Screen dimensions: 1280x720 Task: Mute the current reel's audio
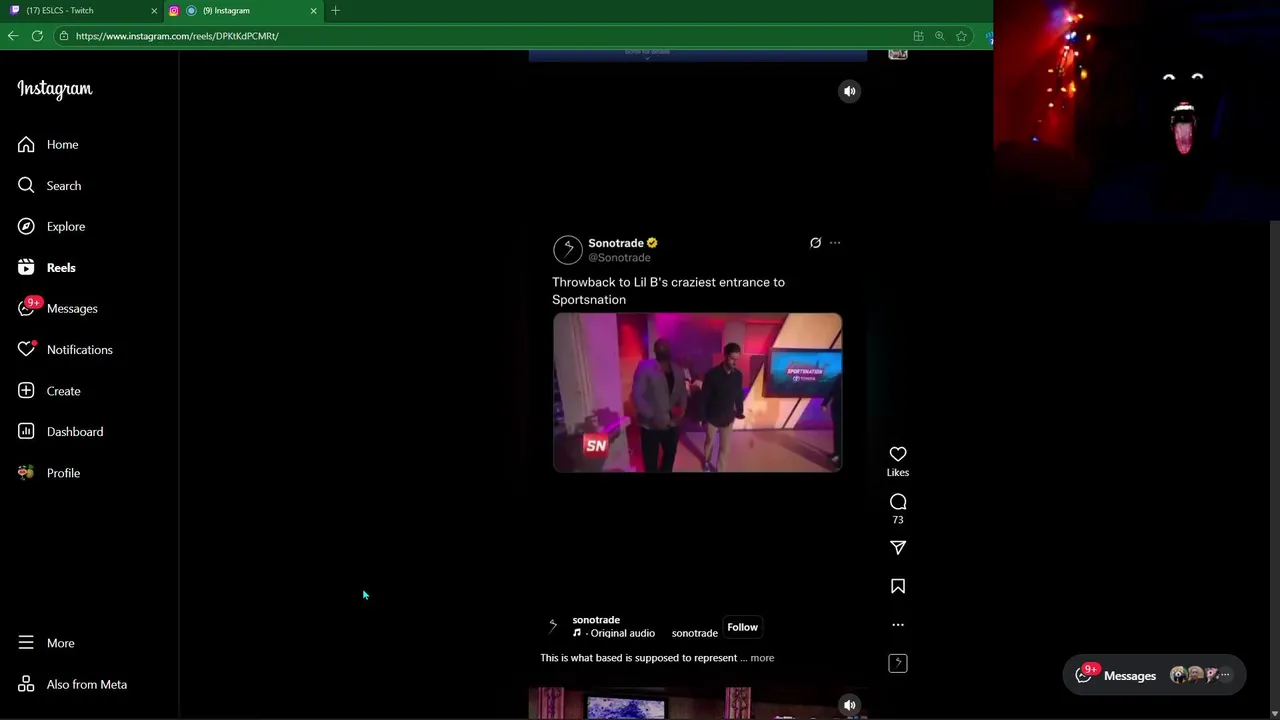click(x=849, y=91)
